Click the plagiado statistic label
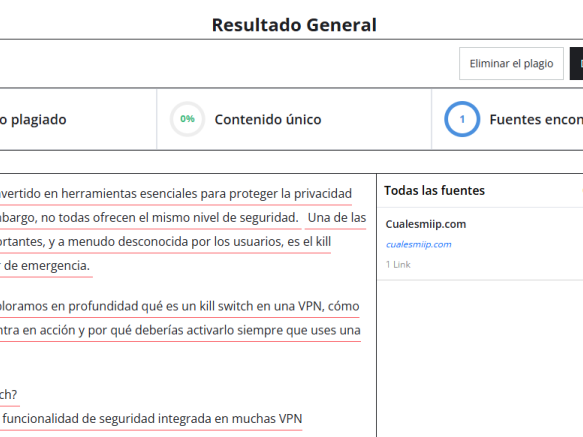The width and height of the screenshot is (583, 437). [33, 120]
